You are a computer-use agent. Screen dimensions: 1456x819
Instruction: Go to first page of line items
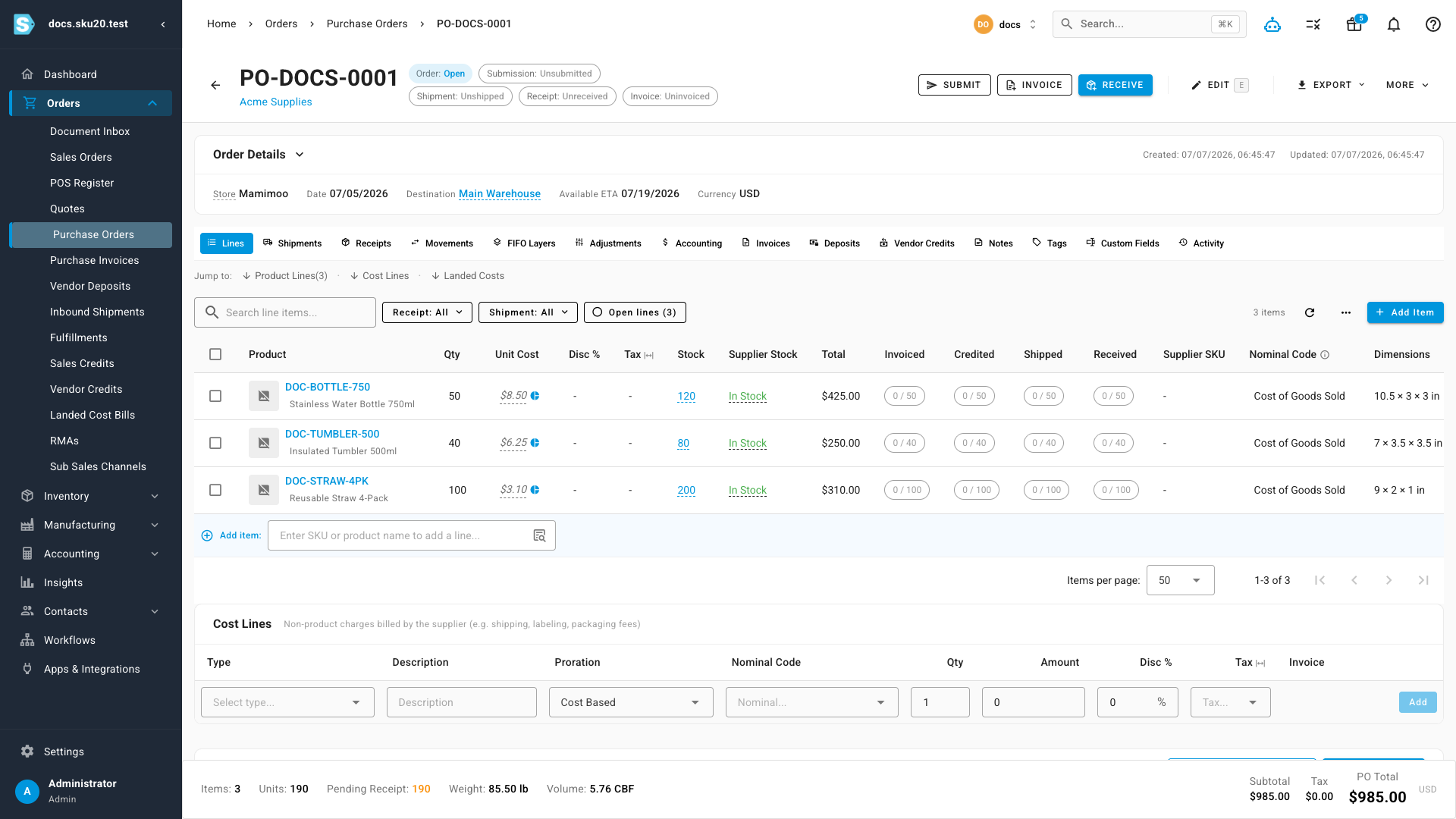tap(1319, 580)
